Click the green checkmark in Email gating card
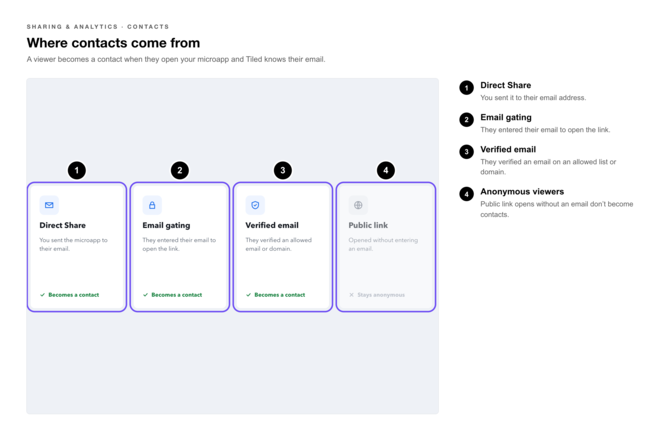The height and width of the screenshot is (431, 670). click(145, 295)
